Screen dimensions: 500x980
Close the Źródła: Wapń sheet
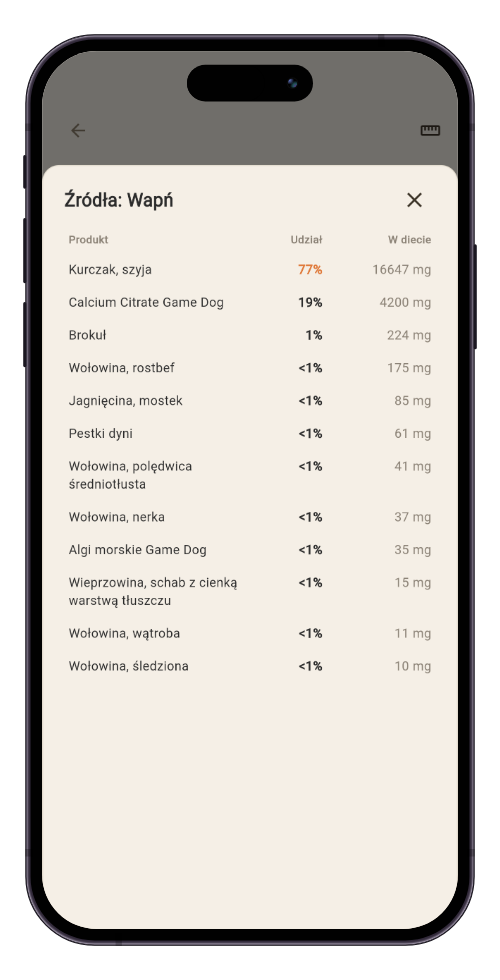point(414,200)
